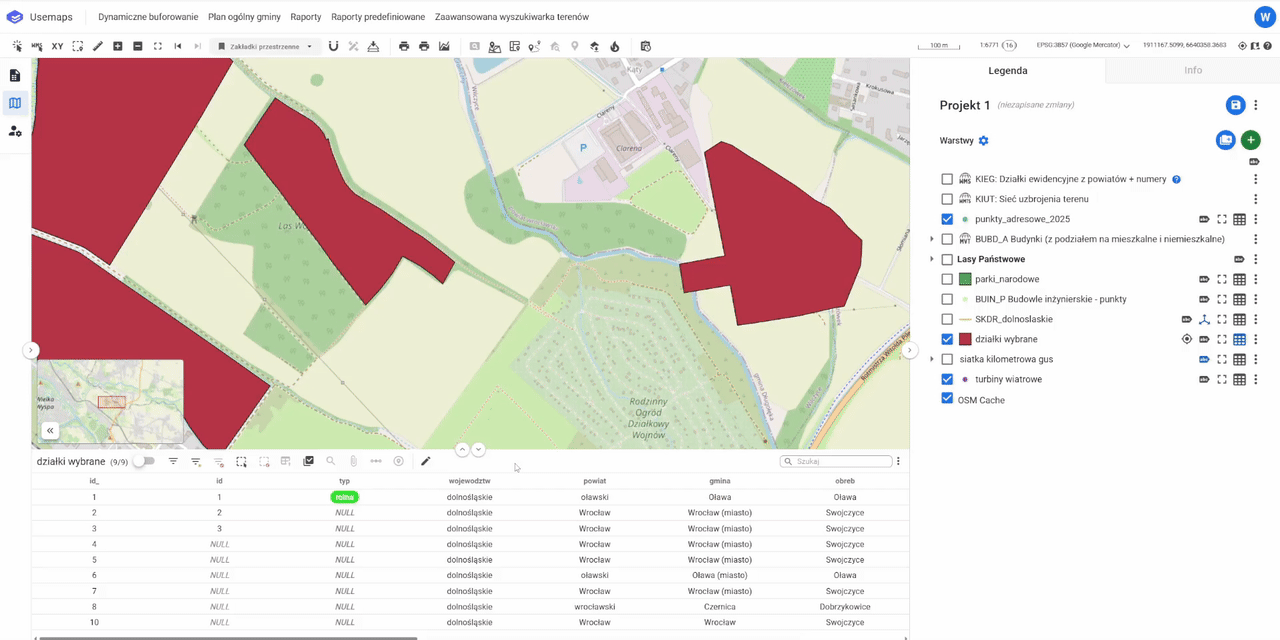Viewport: 1280px width, 640px height.
Task: Click pencil edit icon in table toolbar
Action: 425,461
